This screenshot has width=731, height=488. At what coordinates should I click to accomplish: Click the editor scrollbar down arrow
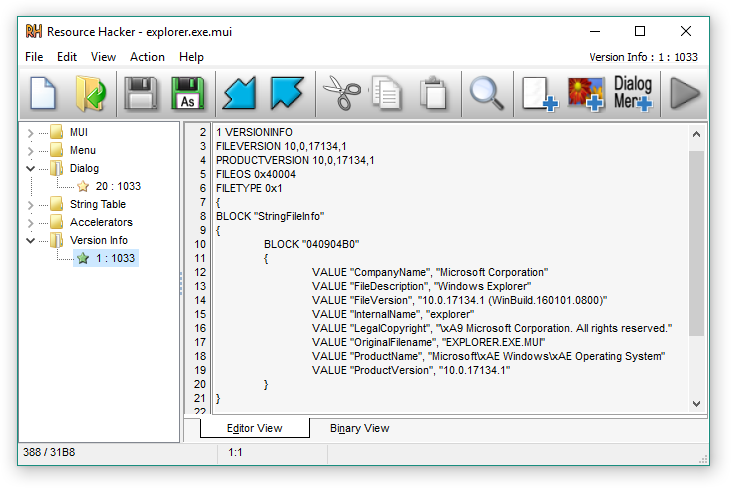click(696, 403)
